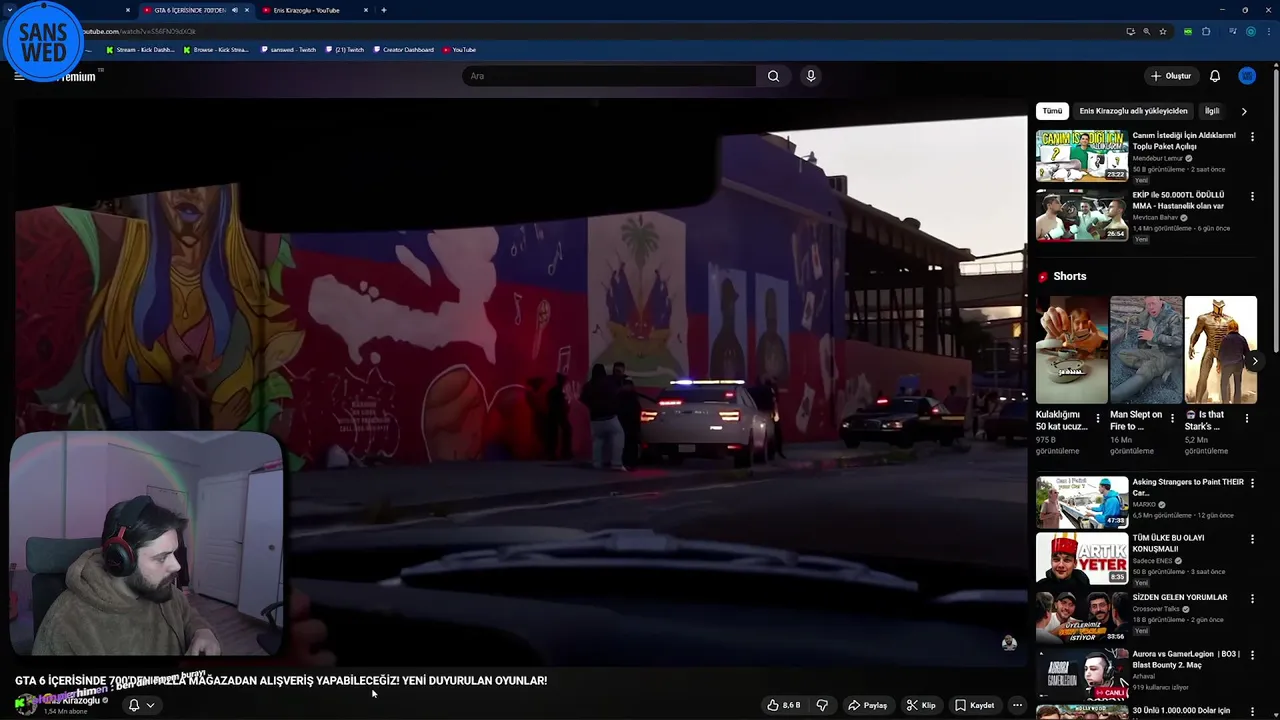Select the İlgili filter chip

[x=1212, y=111]
